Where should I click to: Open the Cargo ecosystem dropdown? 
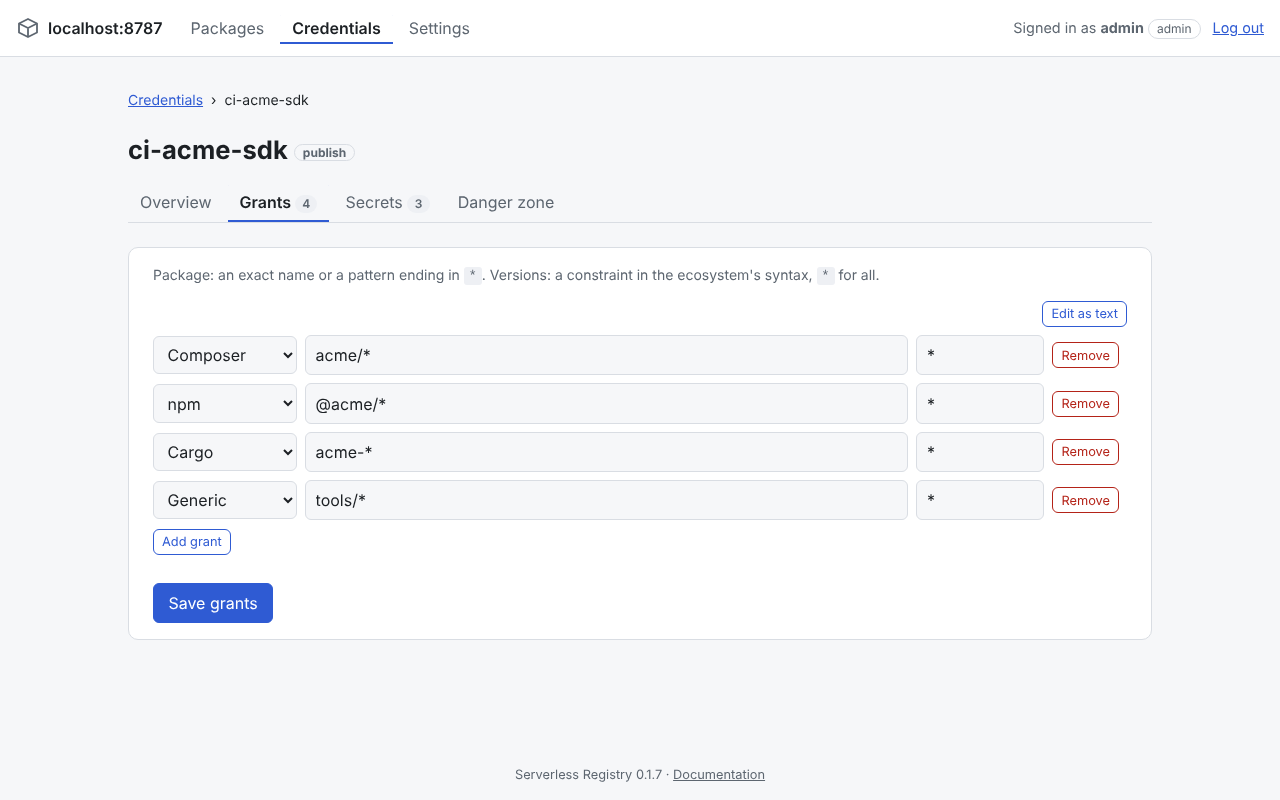pyautogui.click(x=225, y=452)
